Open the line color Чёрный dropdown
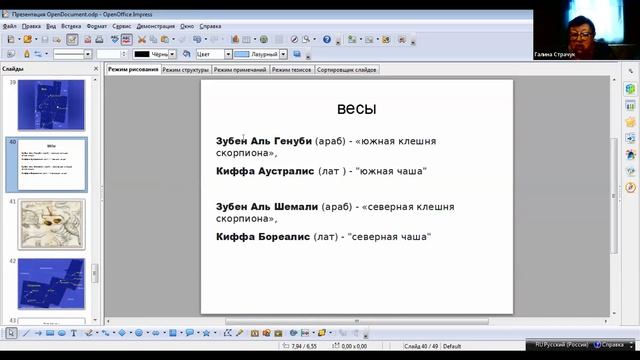The image size is (640, 360). click(172, 54)
